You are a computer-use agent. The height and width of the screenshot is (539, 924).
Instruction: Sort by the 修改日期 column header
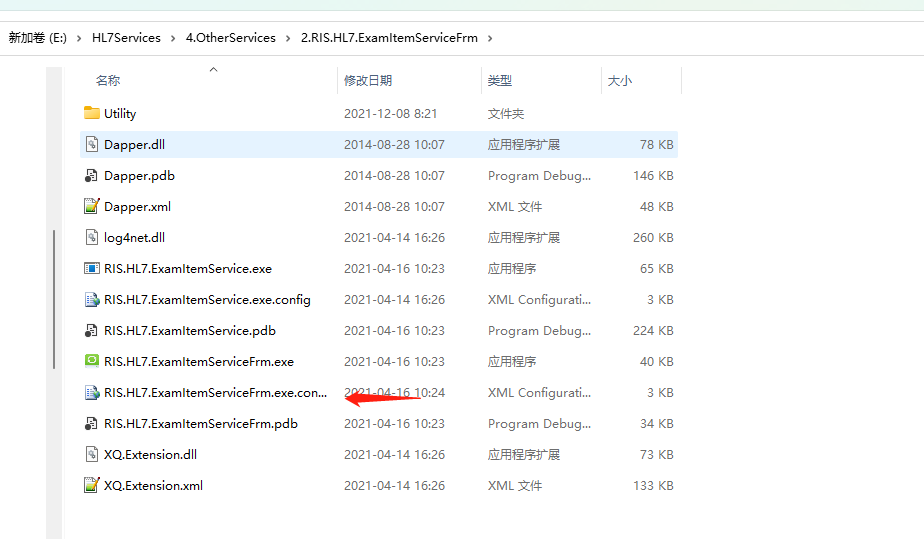point(368,81)
